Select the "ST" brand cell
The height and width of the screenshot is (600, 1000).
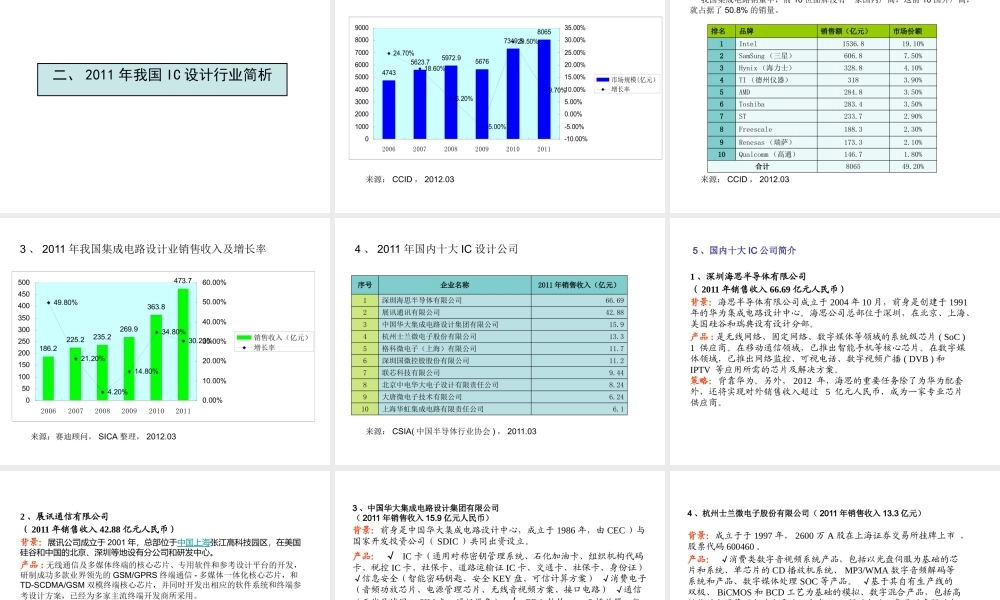click(776, 117)
